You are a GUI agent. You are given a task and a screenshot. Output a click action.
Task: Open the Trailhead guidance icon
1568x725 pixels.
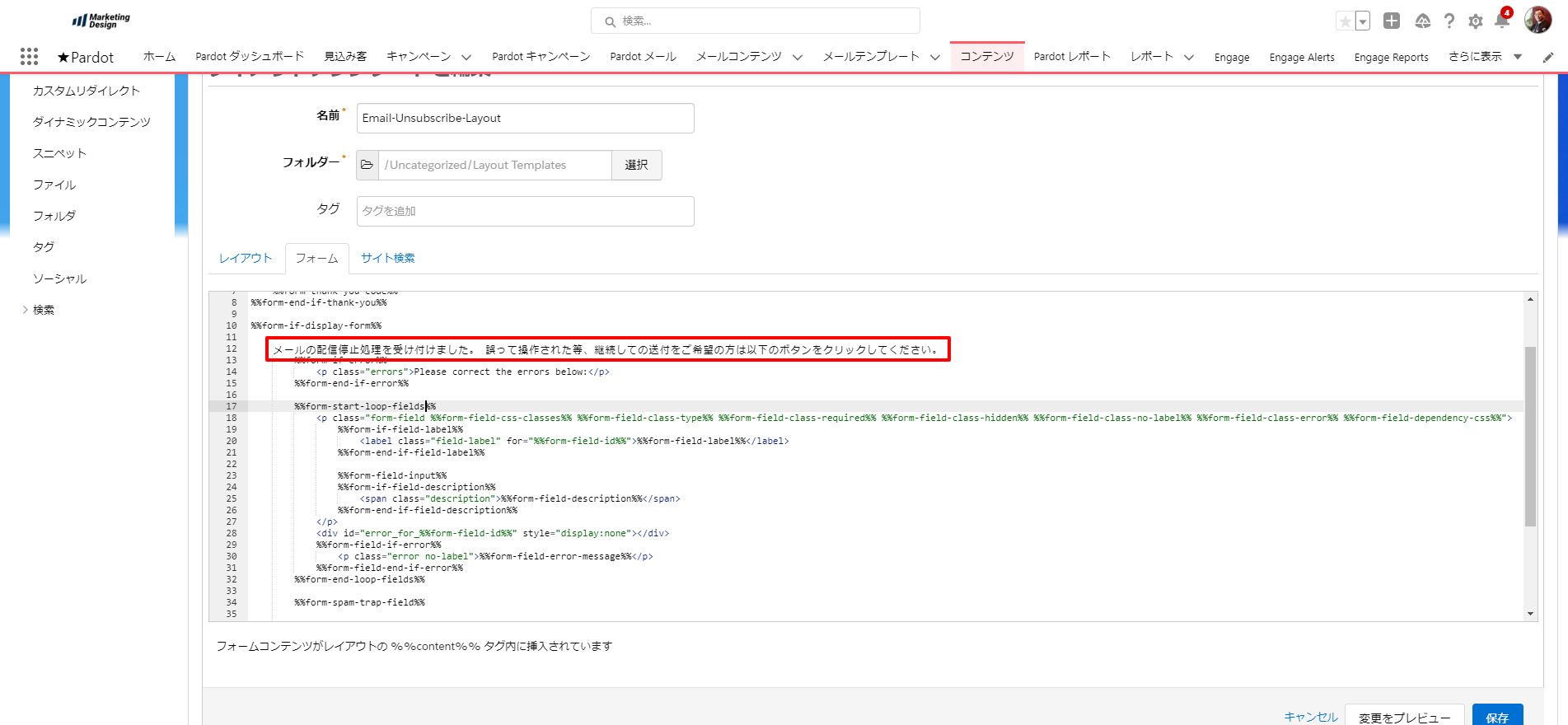[x=1422, y=21]
